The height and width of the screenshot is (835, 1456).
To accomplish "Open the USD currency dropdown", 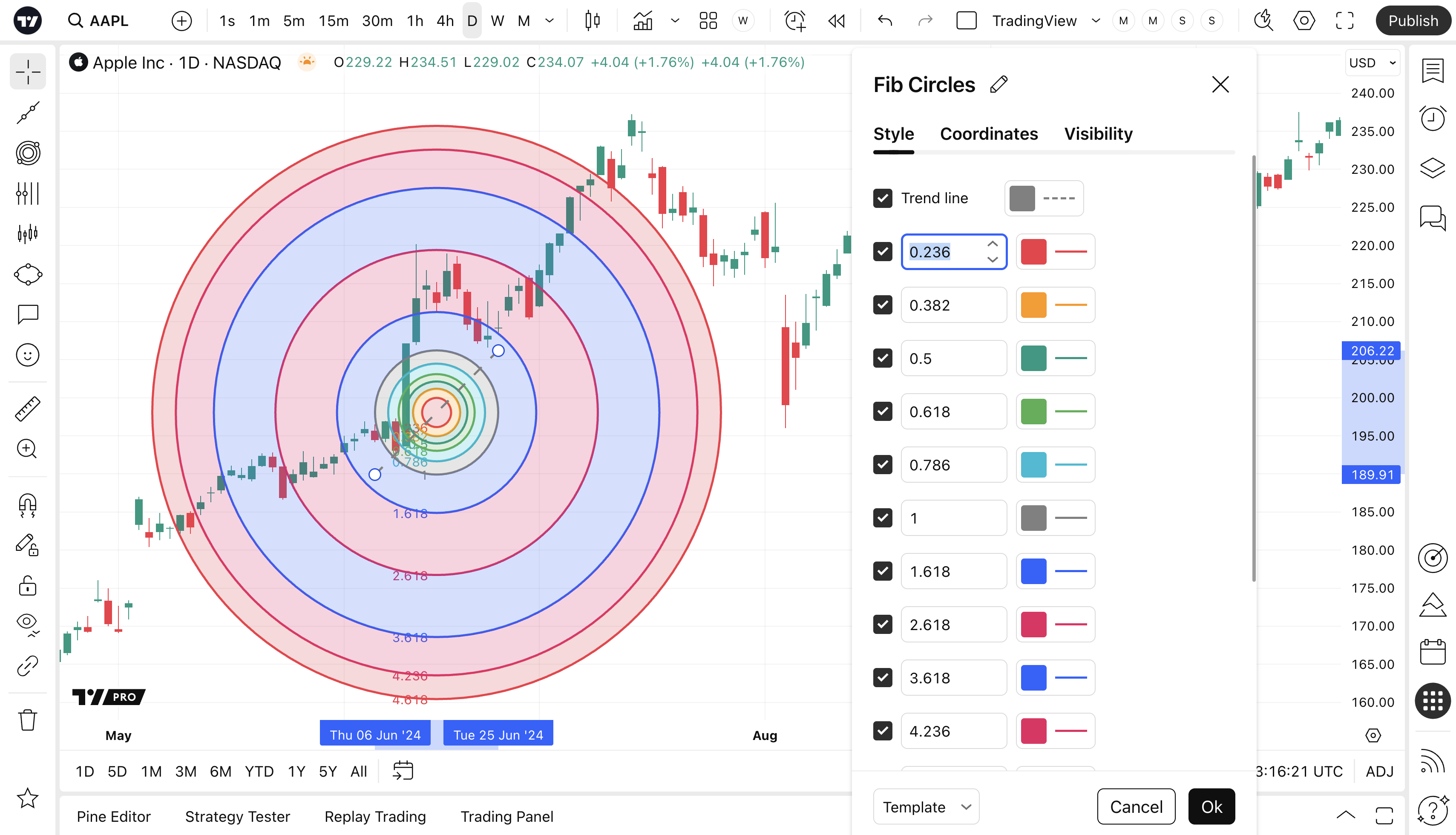I will (x=1372, y=63).
